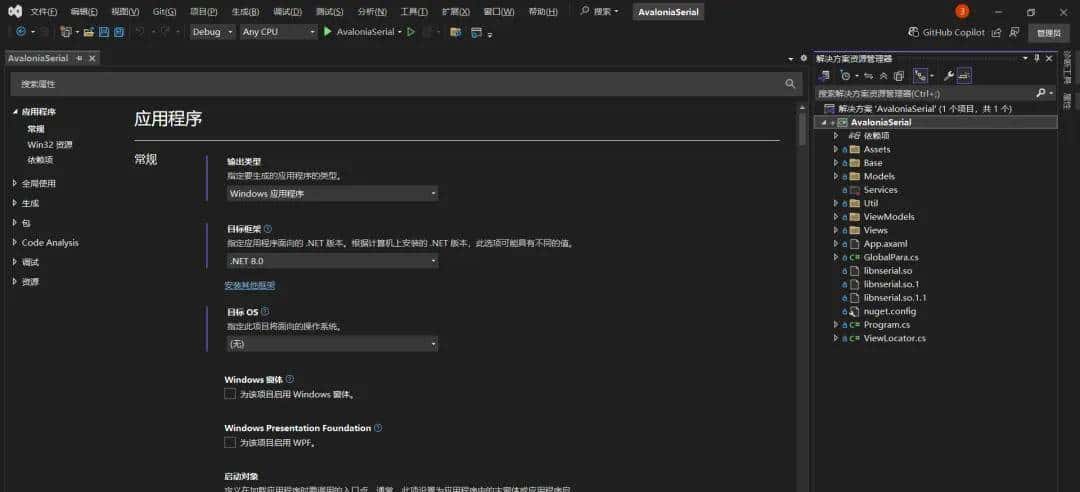
Task: Click the open file folder icon
Action: click(89, 32)
